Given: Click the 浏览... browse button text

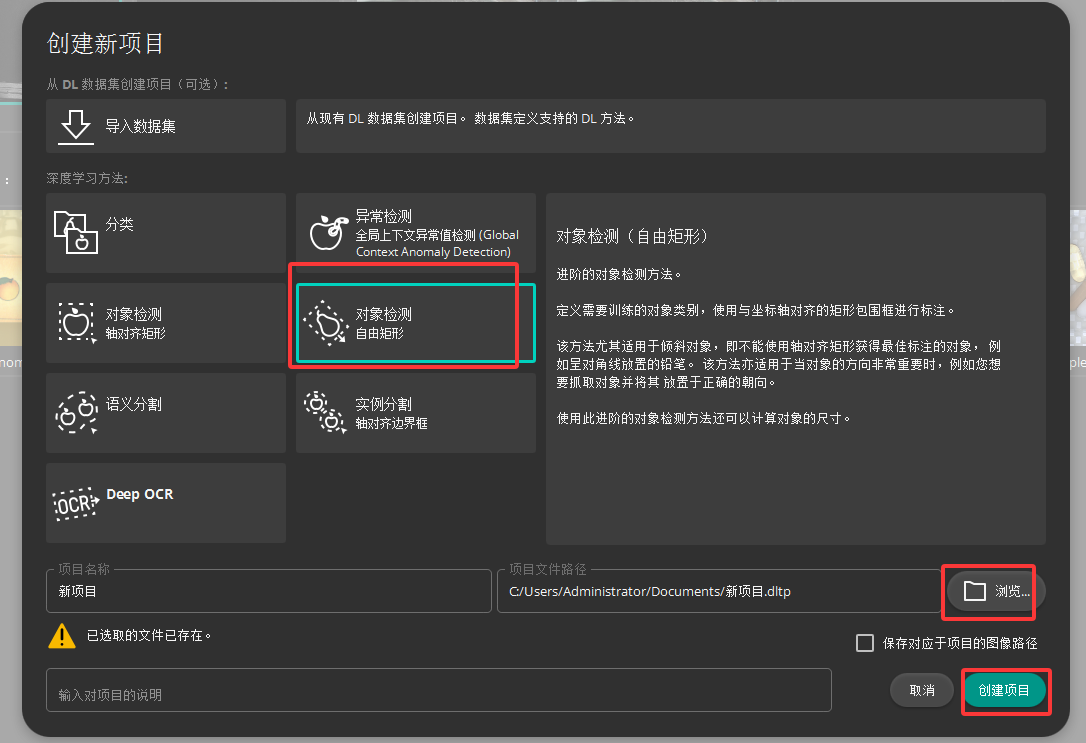Looking at the screenshot, I should [1013, 591].
